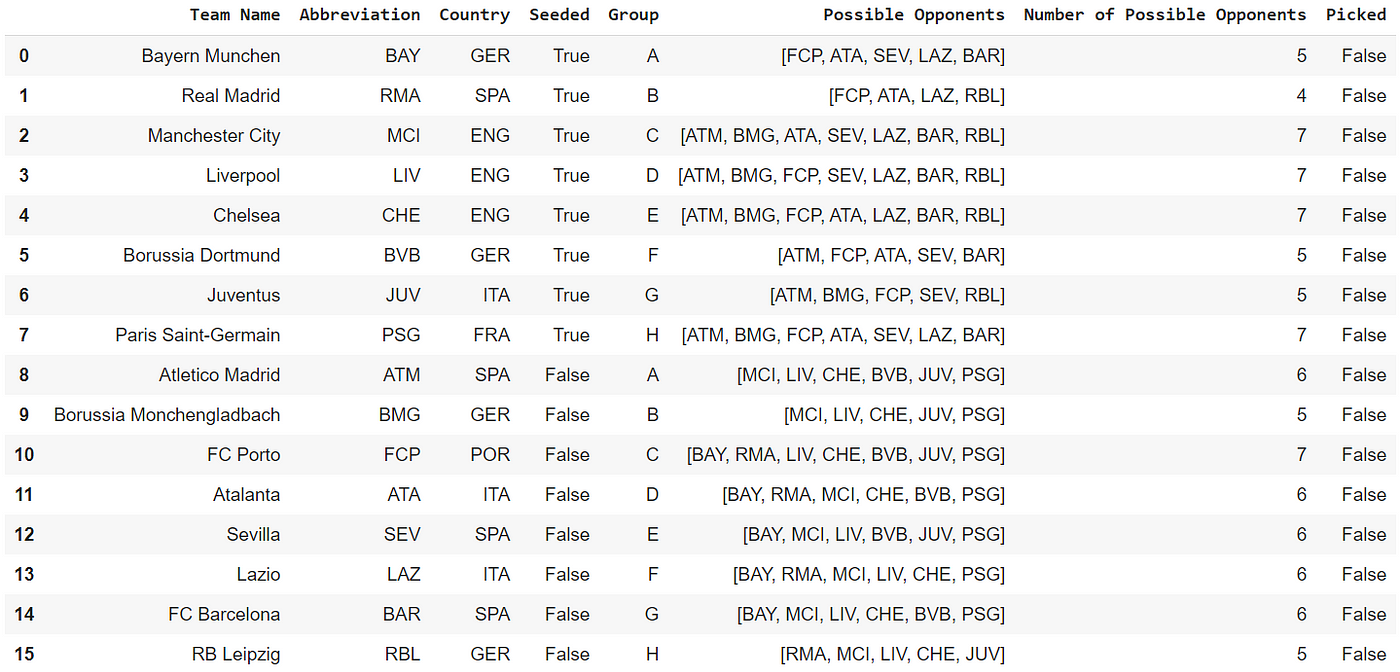Click the 'BVB' abbreviation cell
Image resolution: width=1400 pixels, height=672 pixels.
pyautogui.click(x=402, y=256)
